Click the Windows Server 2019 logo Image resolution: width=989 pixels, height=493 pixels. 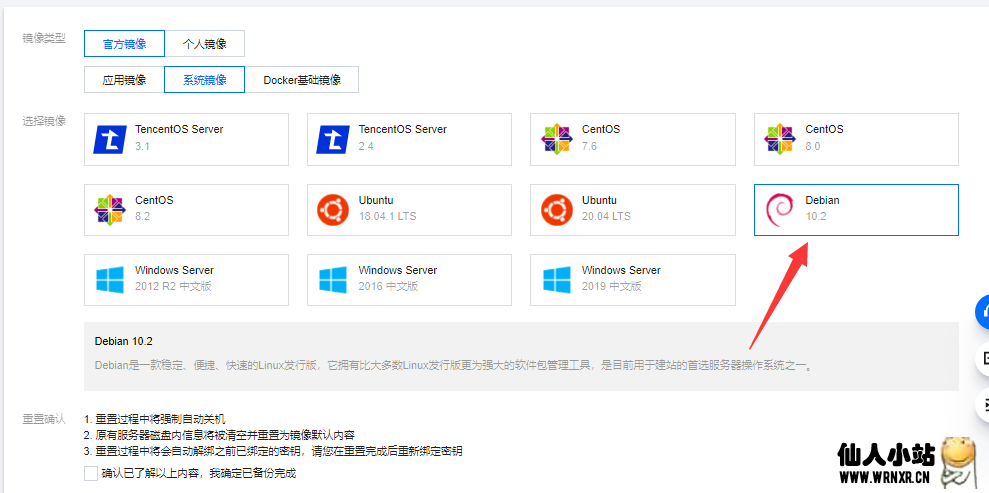pos(556,280)
